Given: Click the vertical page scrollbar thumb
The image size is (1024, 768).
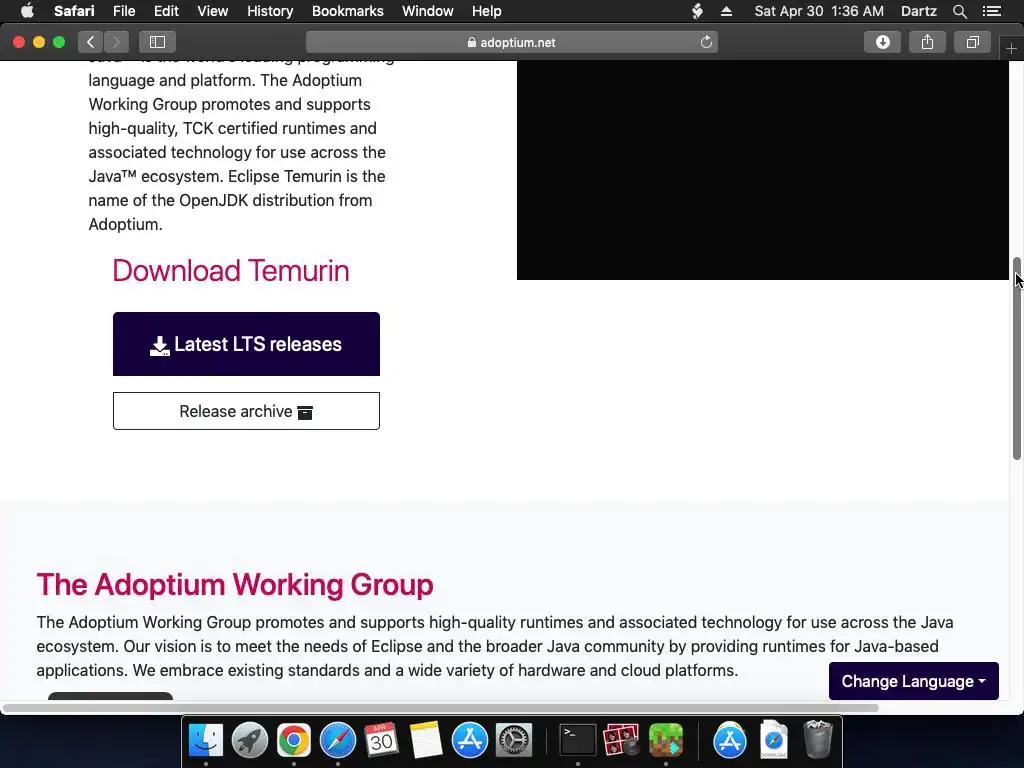Looking at the screenshot, I should 1017,359.
